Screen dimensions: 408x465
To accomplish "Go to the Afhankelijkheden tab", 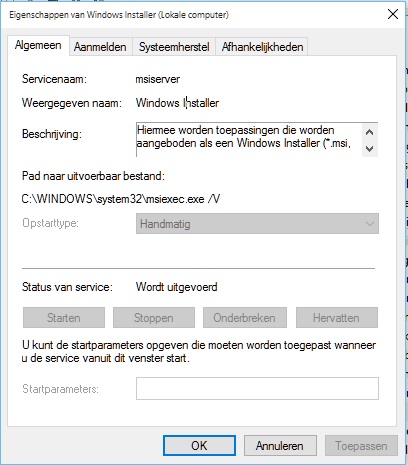I will click(262, 47).
